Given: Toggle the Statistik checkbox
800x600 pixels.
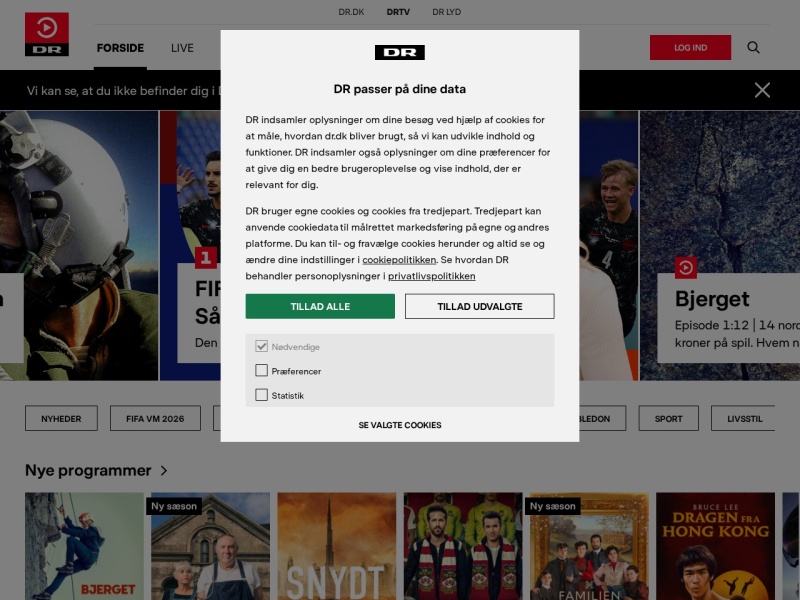Looking at the screenshot, I should [x=261, y=395].
